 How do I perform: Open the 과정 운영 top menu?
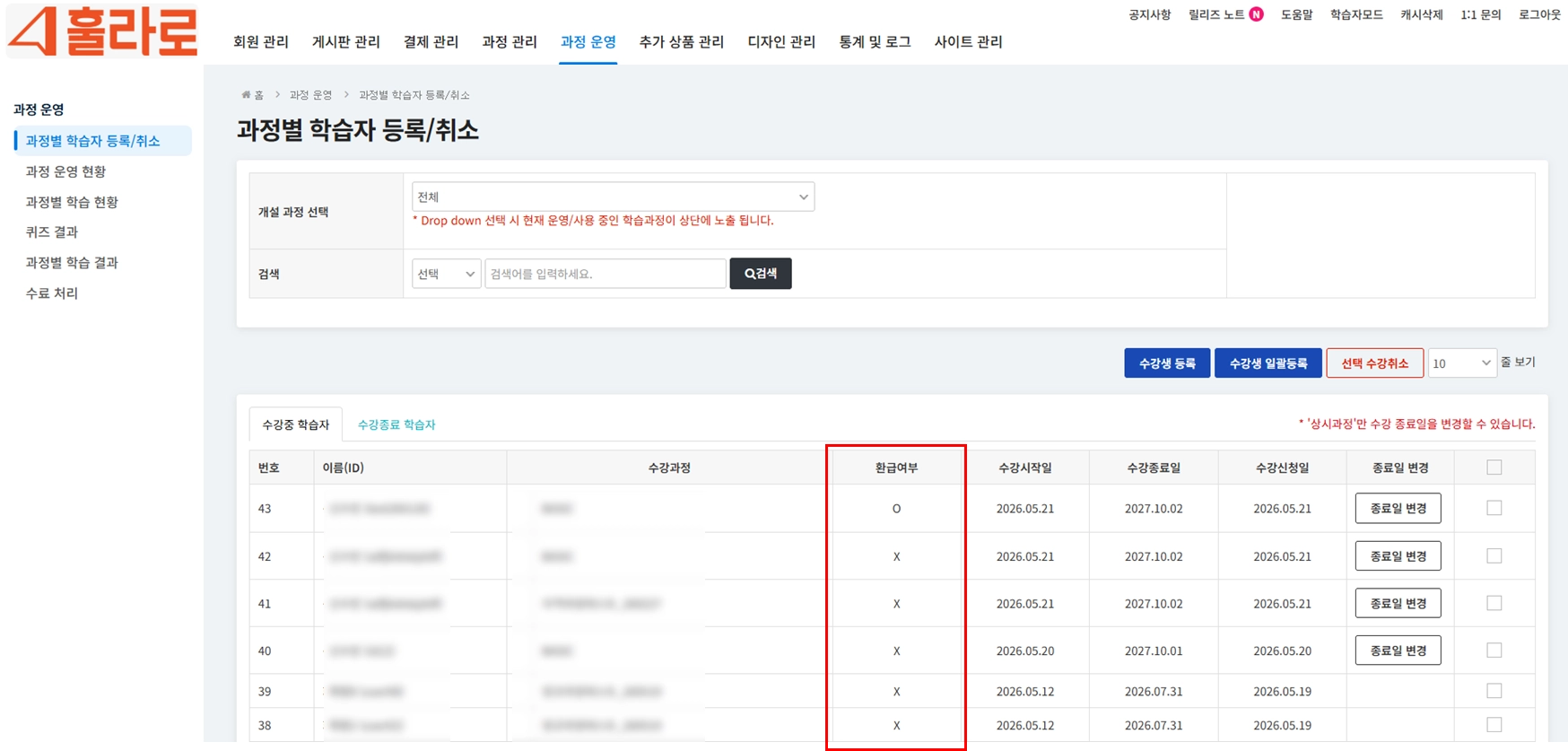click(588, 41)
